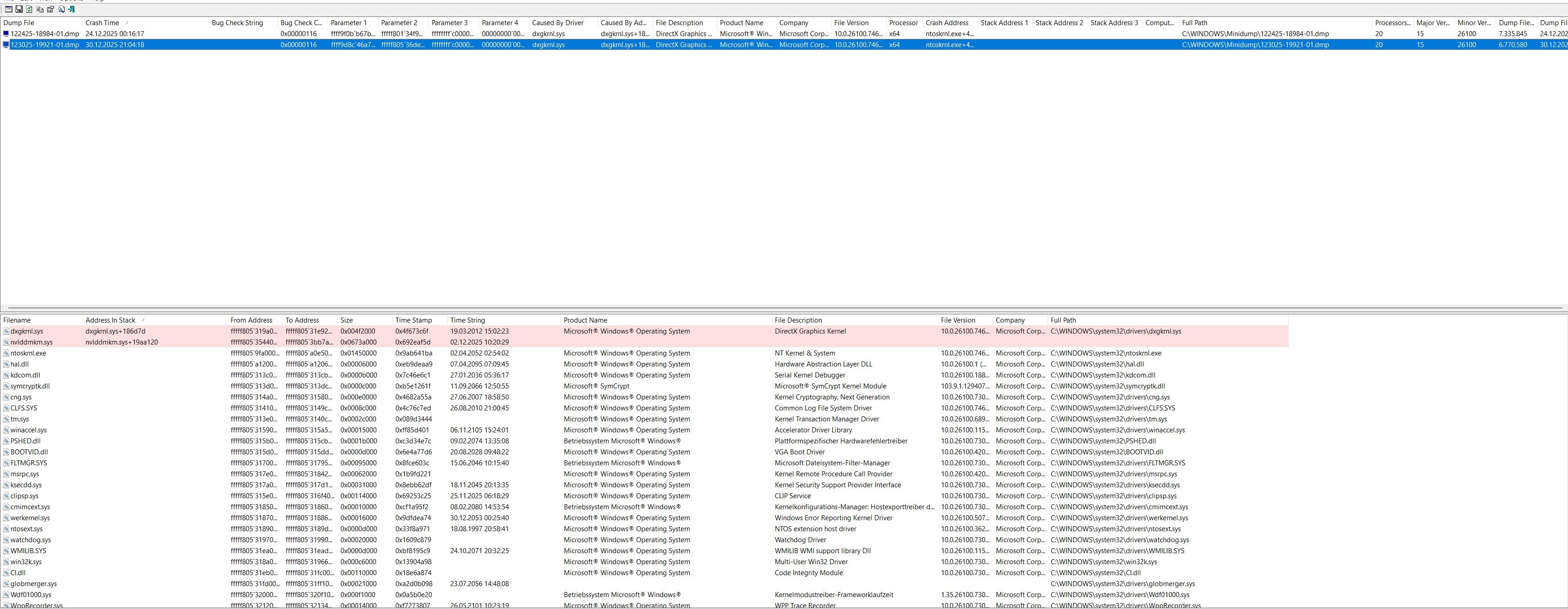The image size is (1568, 609).
Task: Click the dxgkrnl.sys driver file icon
Action: [6, 332]
